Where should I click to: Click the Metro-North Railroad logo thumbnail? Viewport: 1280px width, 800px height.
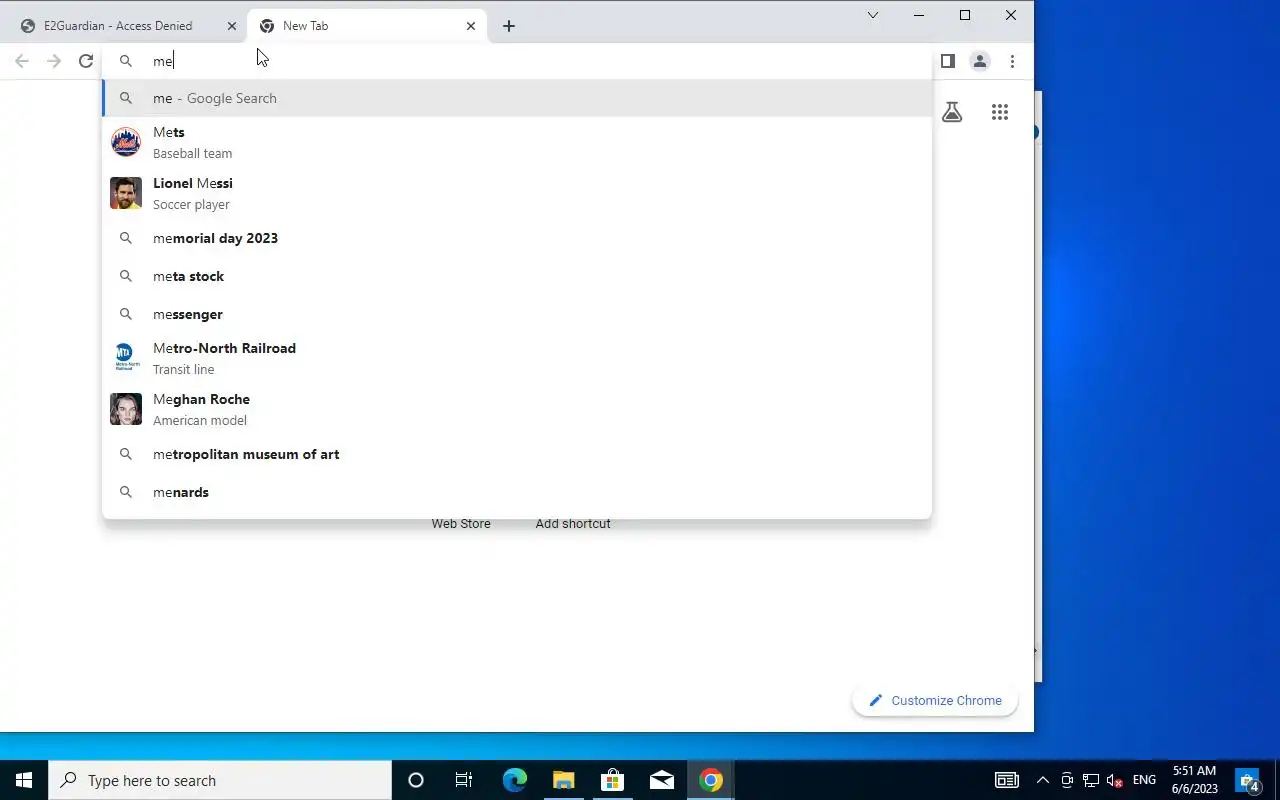126,358
